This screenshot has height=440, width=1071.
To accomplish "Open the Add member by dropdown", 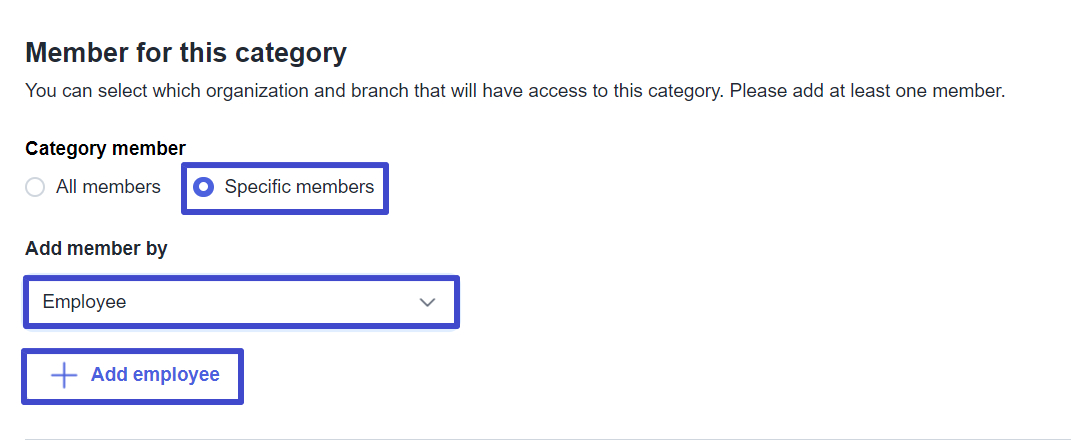I will coord(240,302).
